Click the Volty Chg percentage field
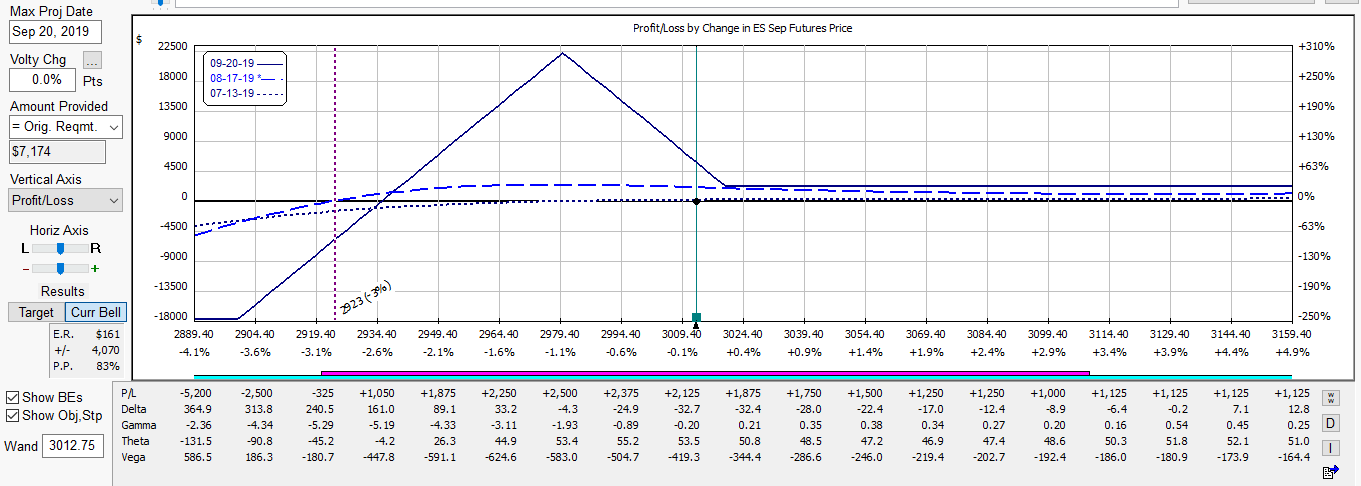Image resolution: width=1361 pixels, height=486 pixels. click(43, 79)
